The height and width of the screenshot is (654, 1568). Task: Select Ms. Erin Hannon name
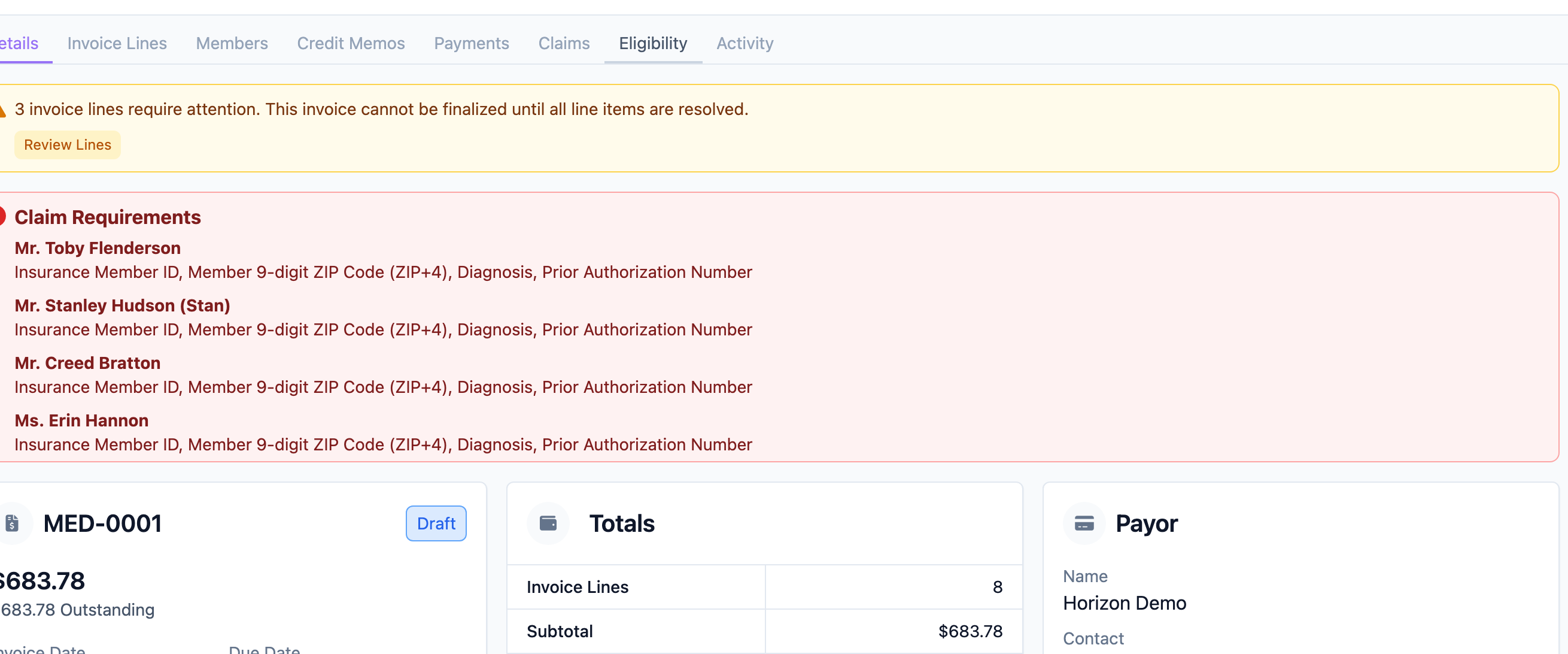(81, 420)
